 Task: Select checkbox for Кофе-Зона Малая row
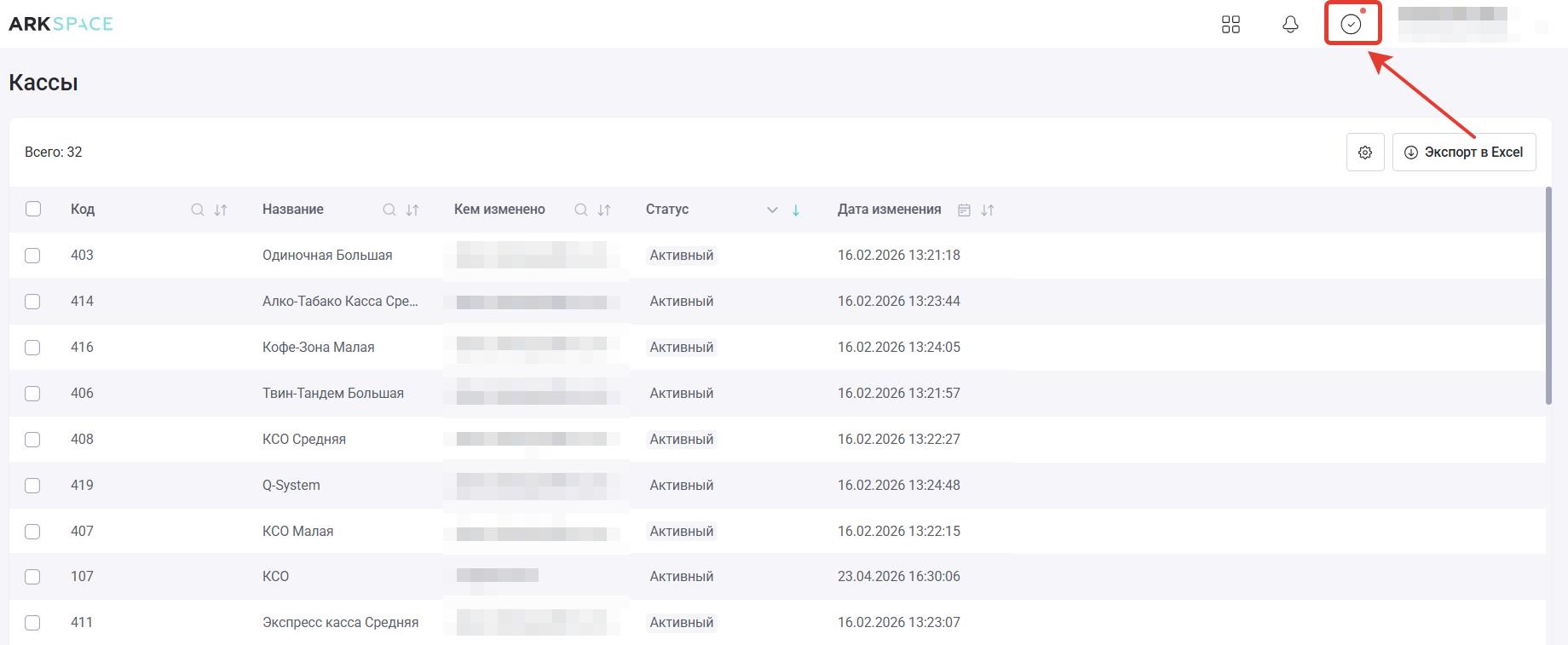click(x=32, y=348)
